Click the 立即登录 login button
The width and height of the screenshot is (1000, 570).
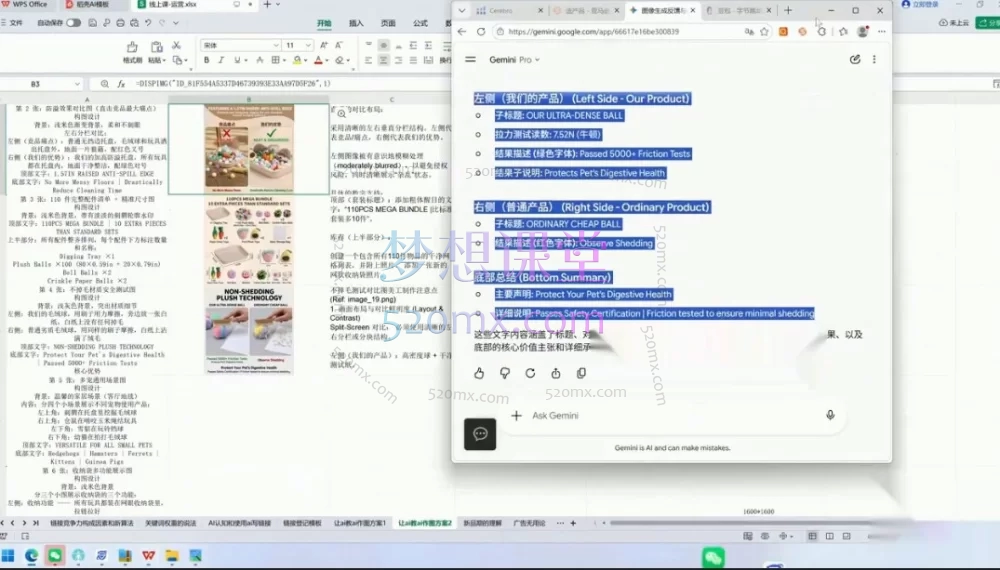click(920, 4)
